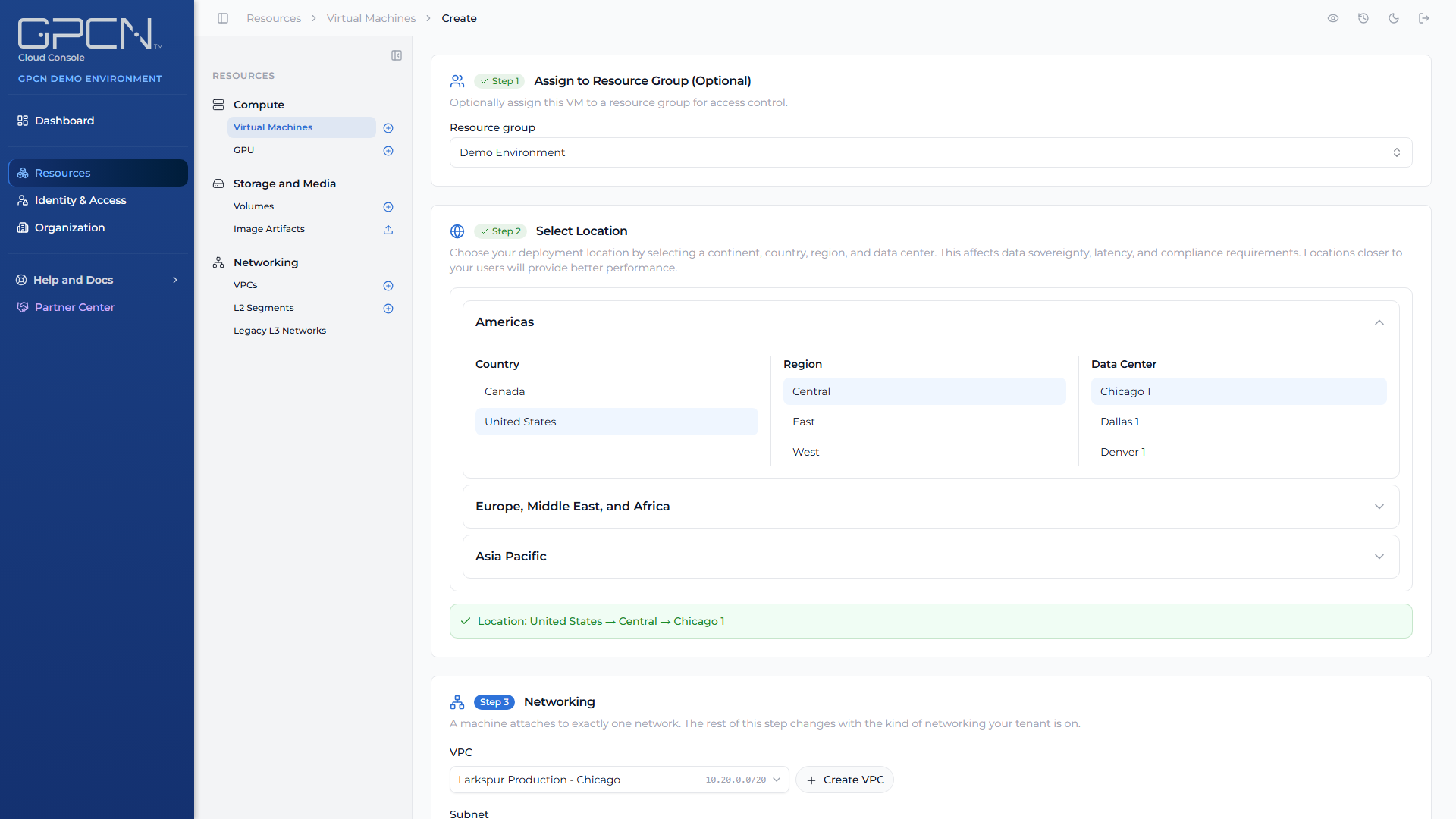Select the Central region option

click(924, 391)
